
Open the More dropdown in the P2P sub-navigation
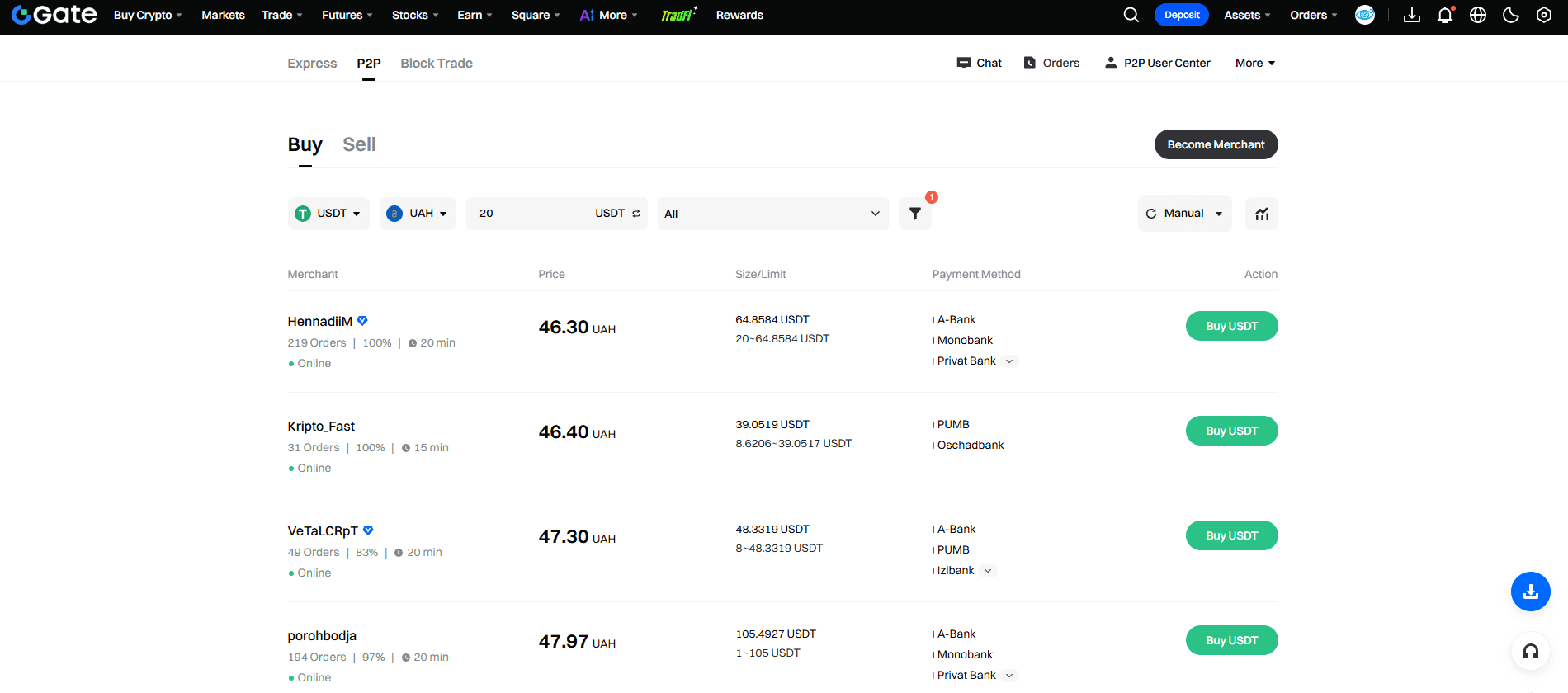pyautogui.click(x=1255, y=63)
